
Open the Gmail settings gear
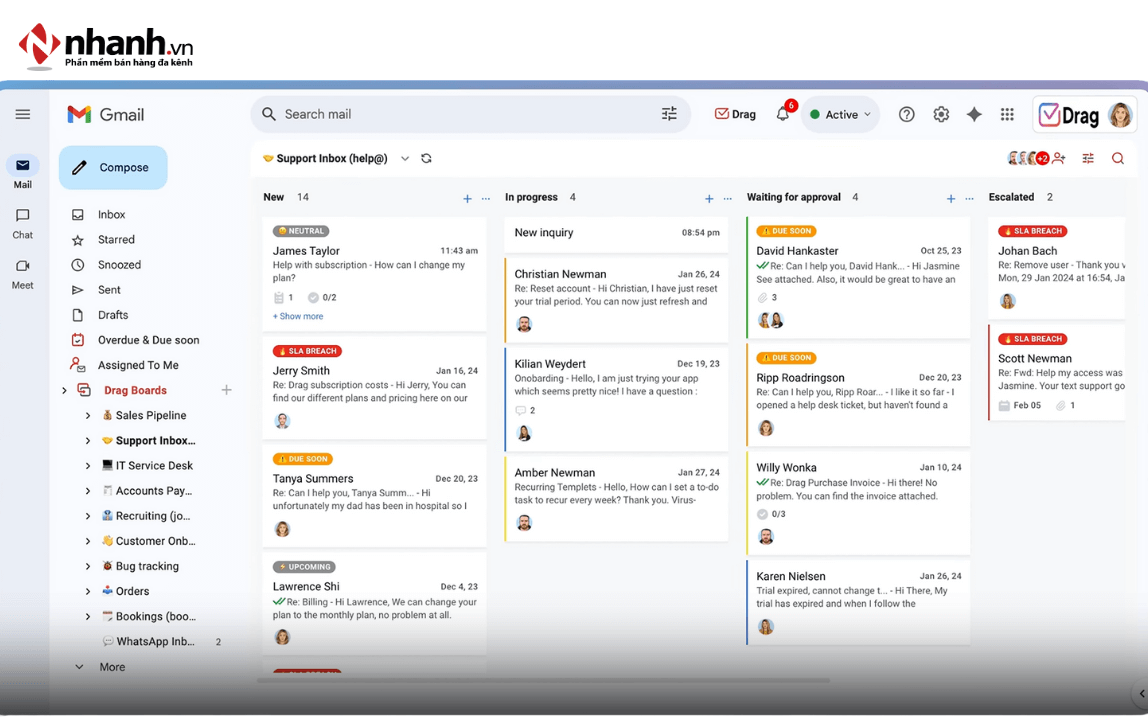941,114
